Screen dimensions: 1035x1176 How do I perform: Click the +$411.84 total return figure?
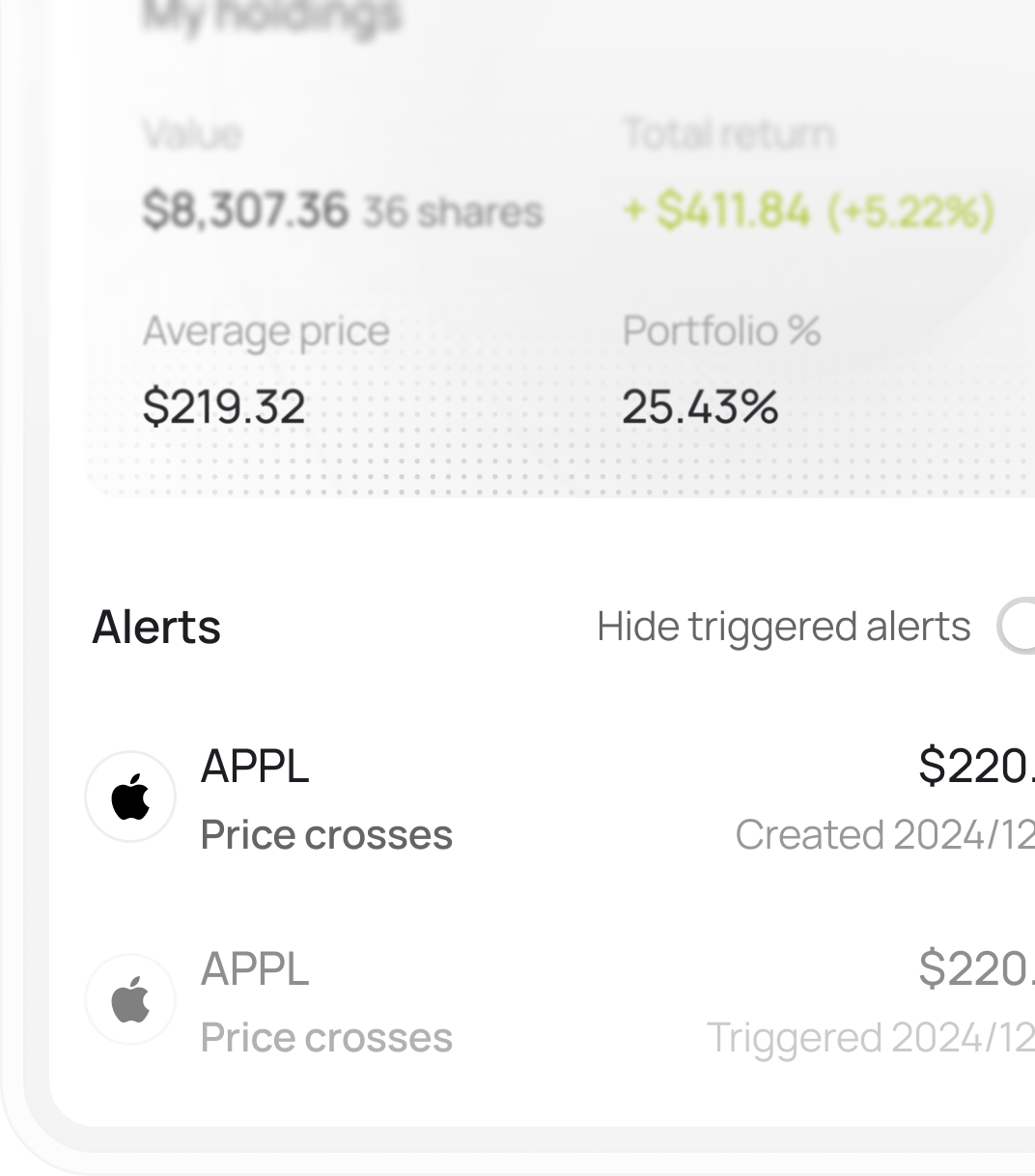pyautogui.click(x=734, y=210)
